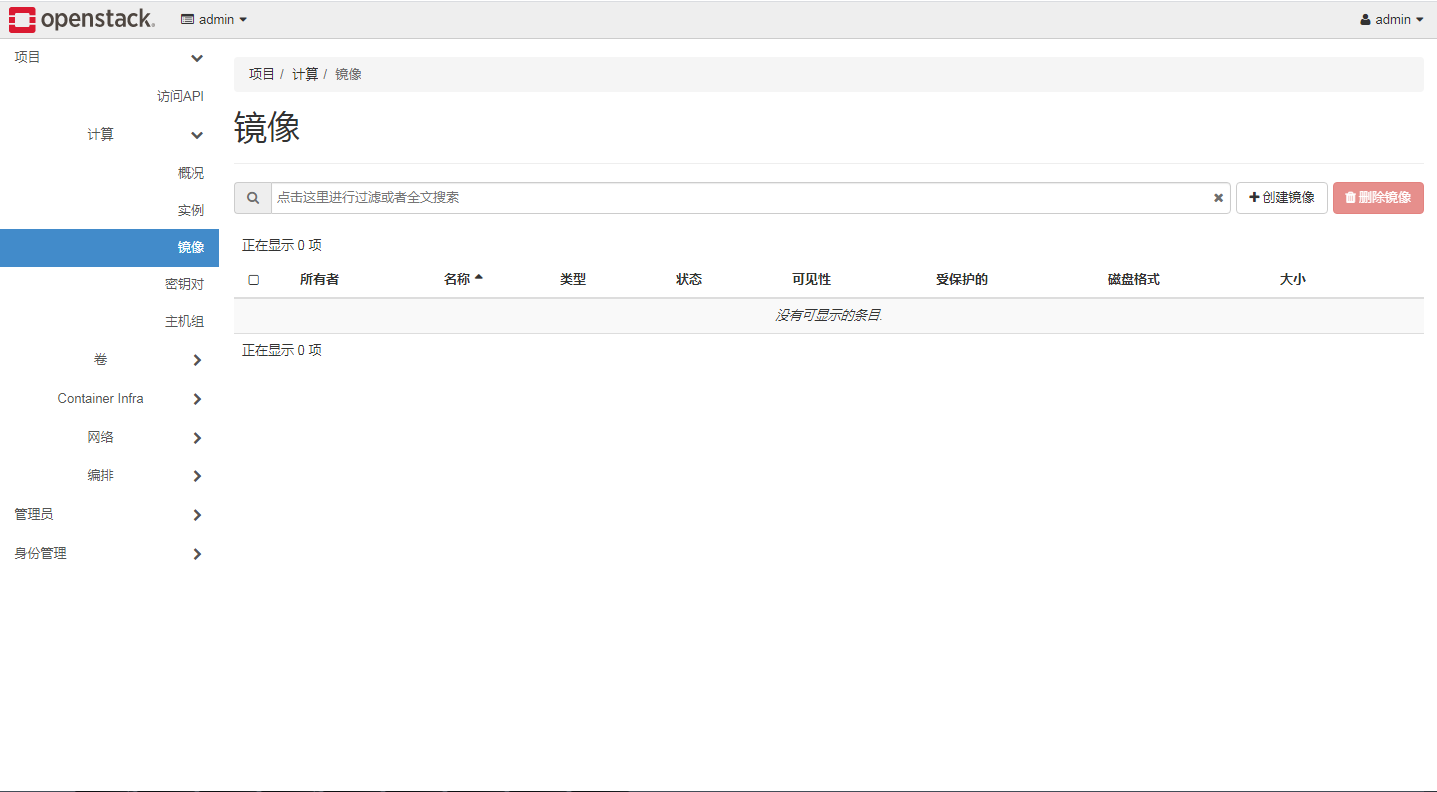The width and height of the screenshot is (1437, 792).
Task: Click the 项目 breadcrumb link
Action: click(262, 74)
